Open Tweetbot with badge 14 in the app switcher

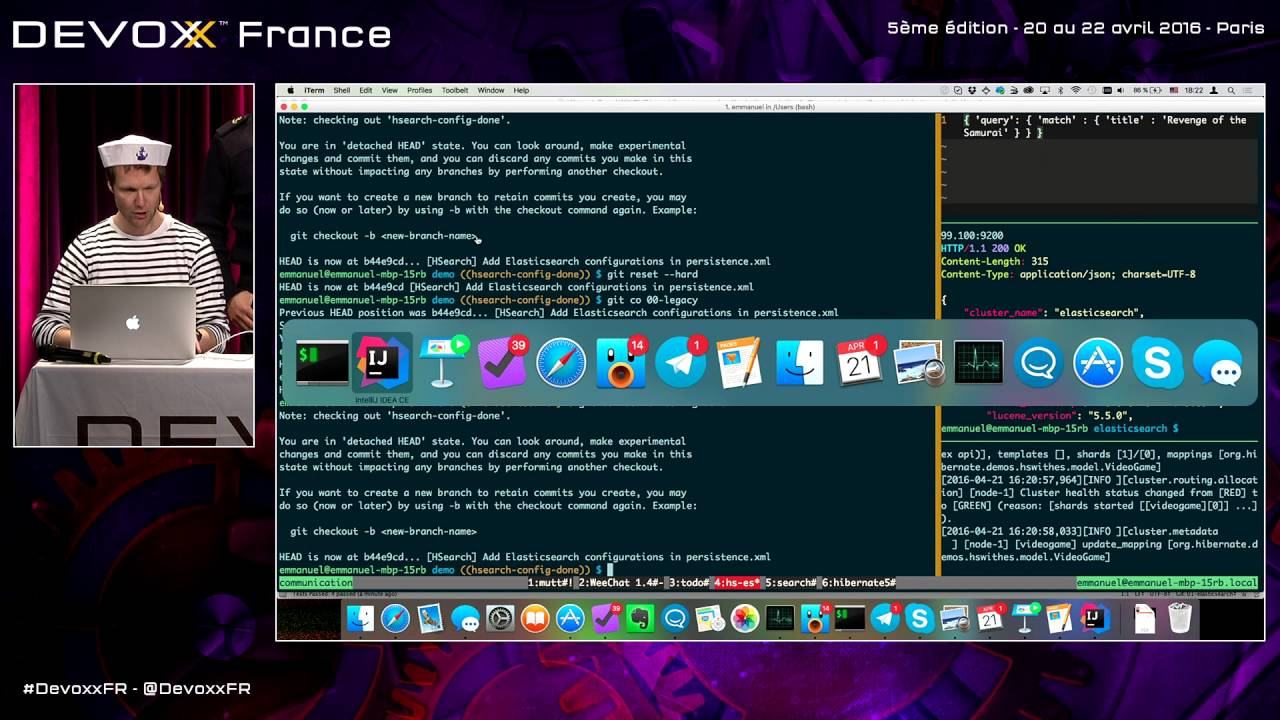coord(621,363)
